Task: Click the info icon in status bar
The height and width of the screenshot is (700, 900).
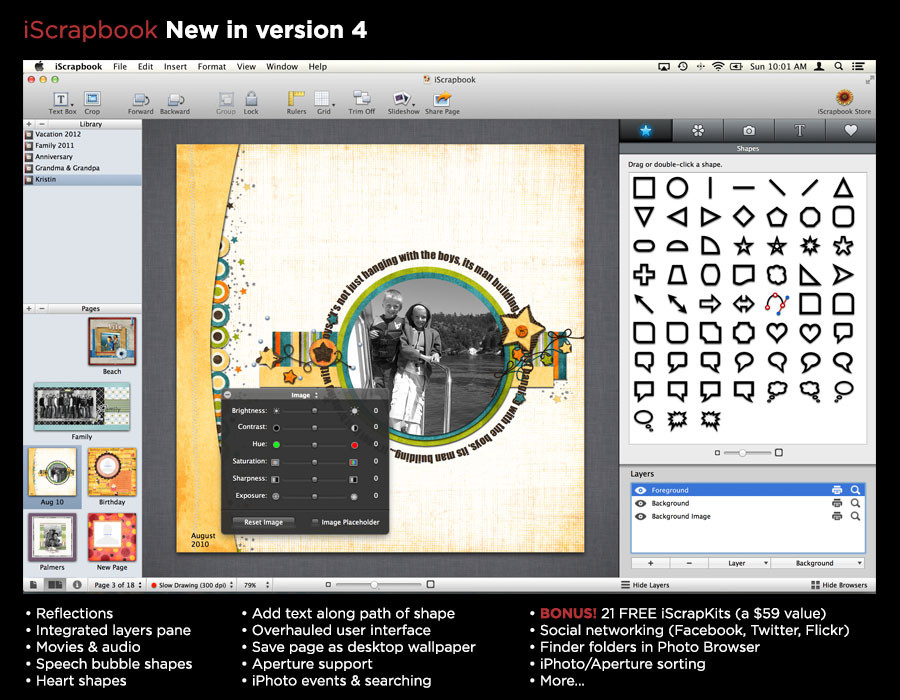Action: [x=77, y=585]
